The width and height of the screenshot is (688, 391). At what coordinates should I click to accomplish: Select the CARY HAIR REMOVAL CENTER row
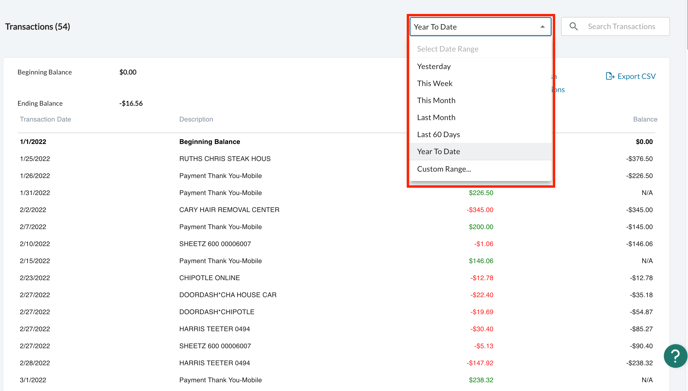[336, 210]
